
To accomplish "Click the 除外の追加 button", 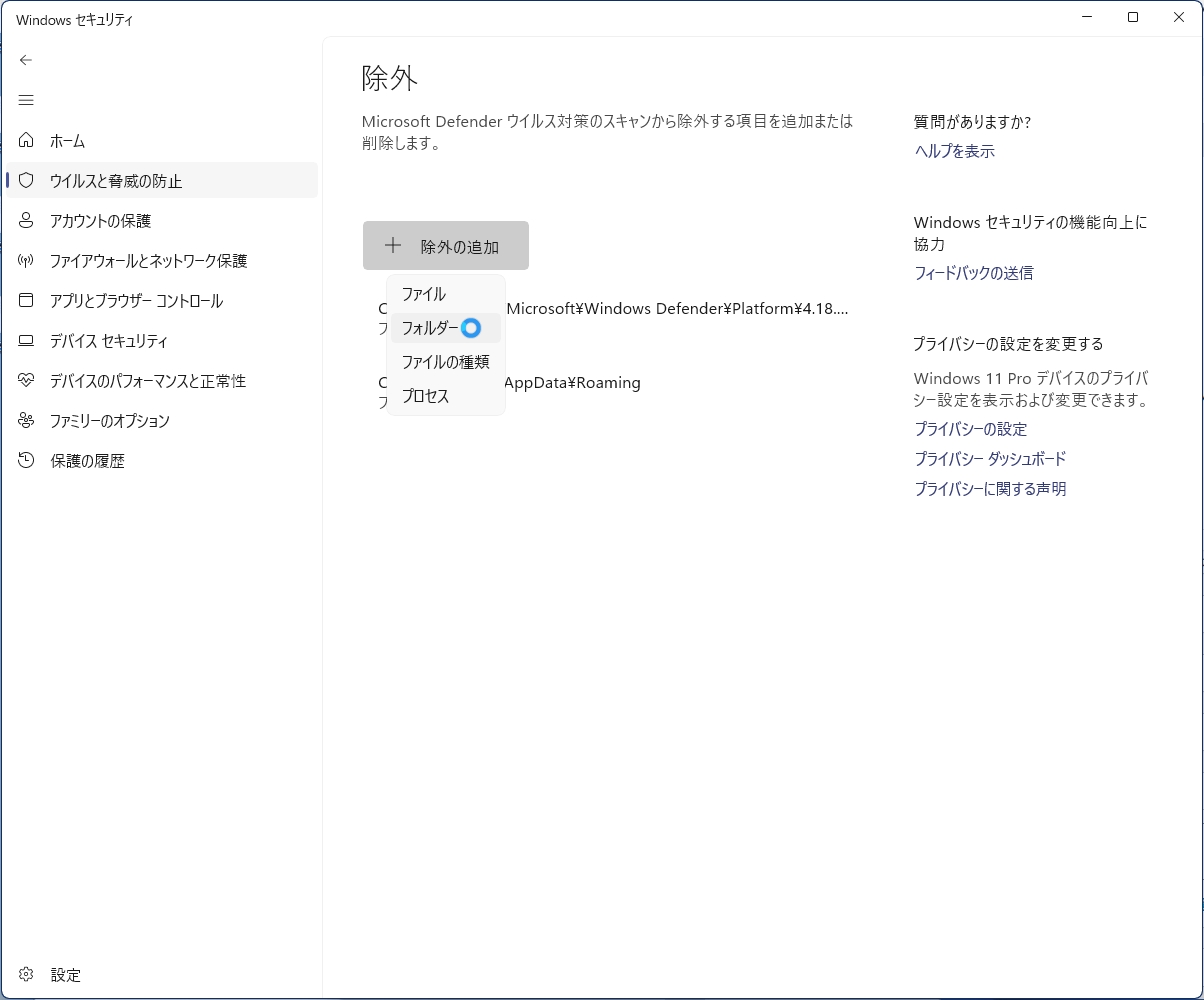I will point(445,246).
